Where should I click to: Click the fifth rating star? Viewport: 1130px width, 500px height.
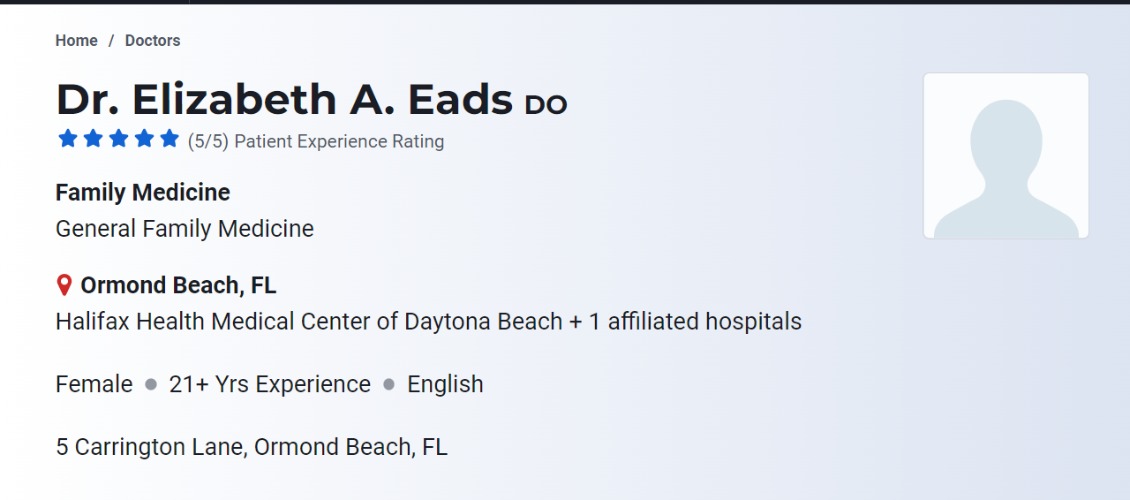169,139
